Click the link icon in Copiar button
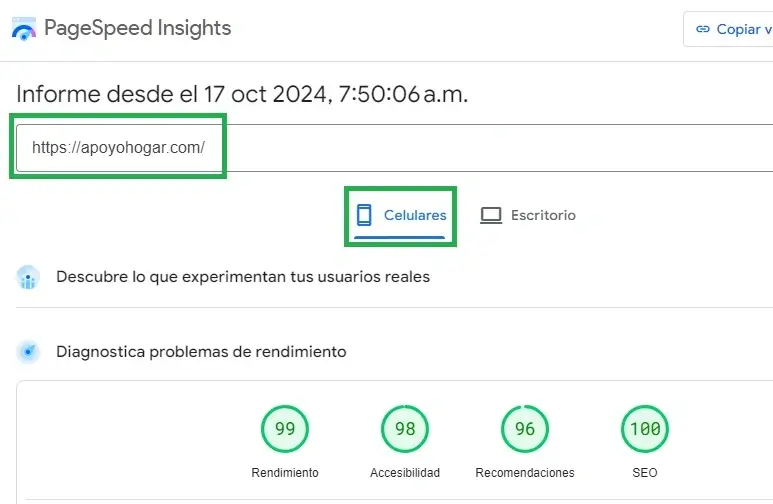This screenshot has width=773, height=504. pos(702,29)
